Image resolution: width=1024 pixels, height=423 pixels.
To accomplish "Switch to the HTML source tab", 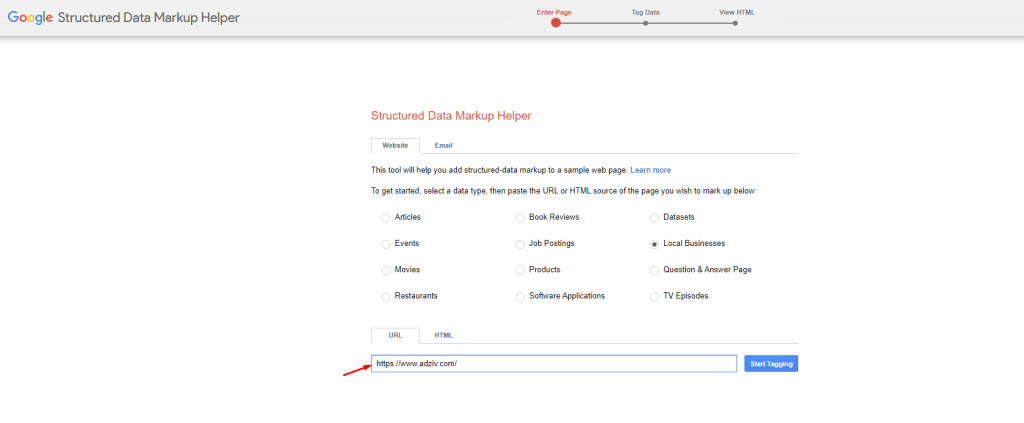I will 443,336.
